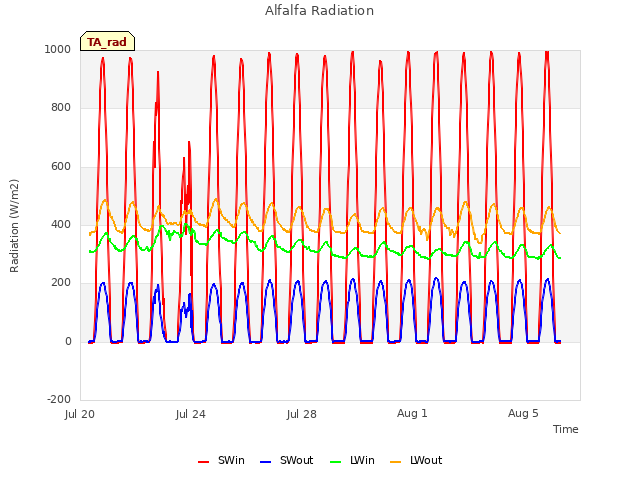Viewport: 640px width, 480px height.
Task: Click the Jul 28 tick label
Action: [x=302, y=414]
